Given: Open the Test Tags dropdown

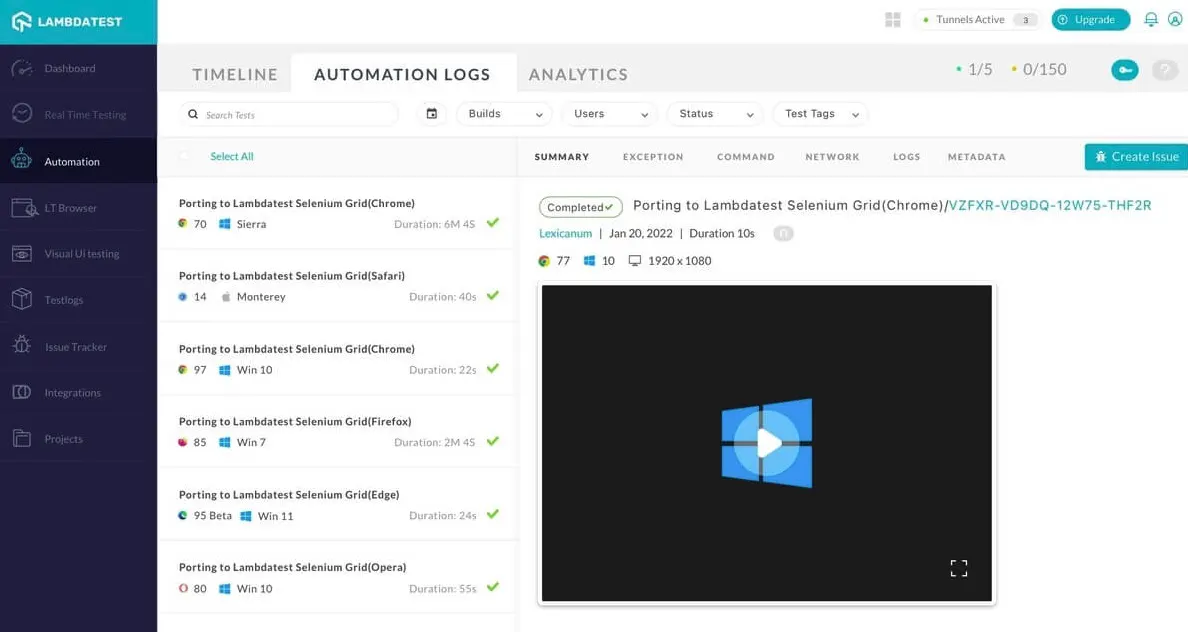Looking at the screenshot, I should tap(821, 114).
